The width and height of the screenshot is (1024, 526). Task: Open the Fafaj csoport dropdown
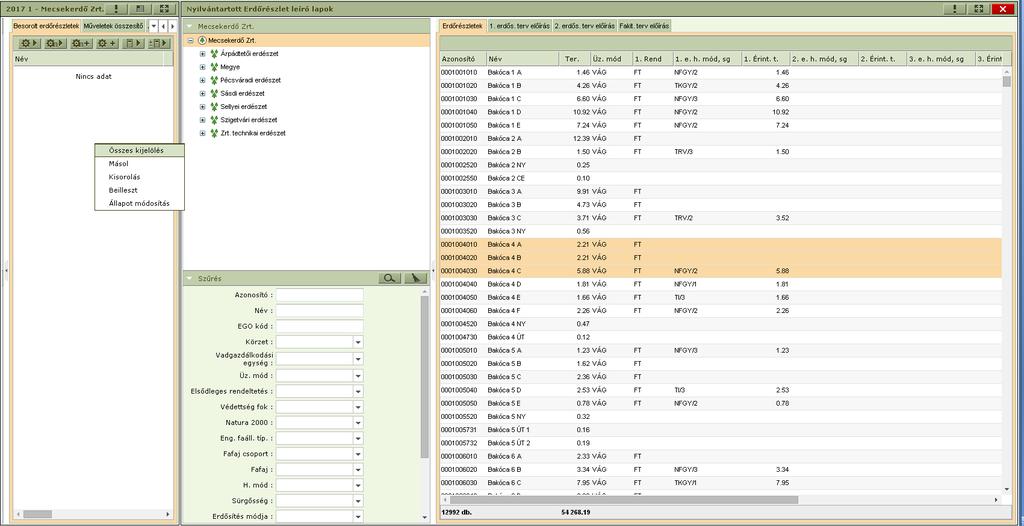tap(358, 453)
